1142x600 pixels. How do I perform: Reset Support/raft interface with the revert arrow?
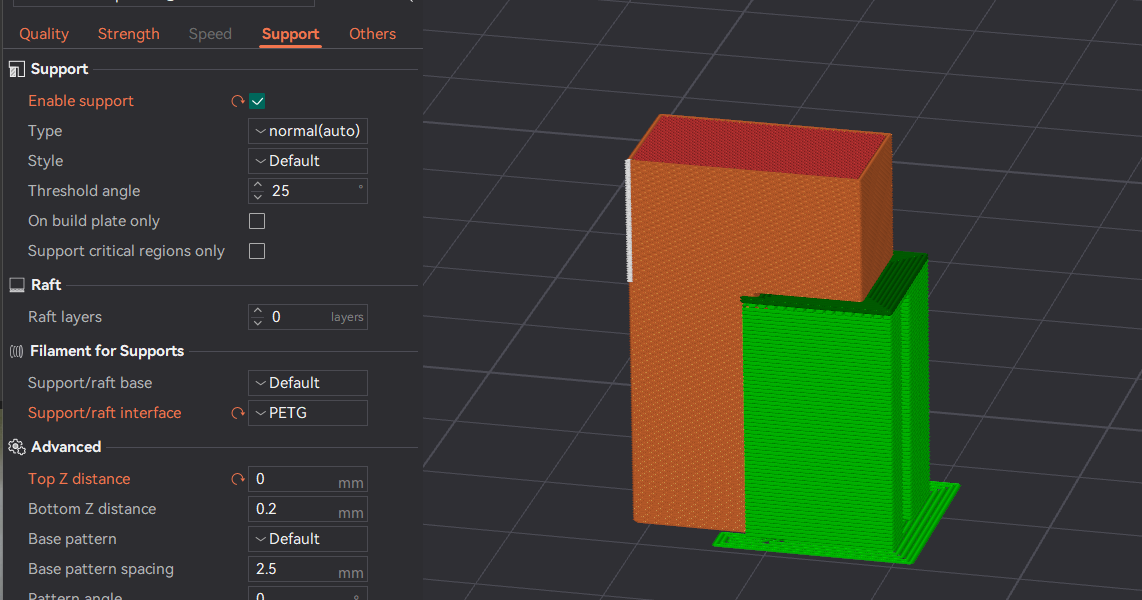(x=237, y=413)
